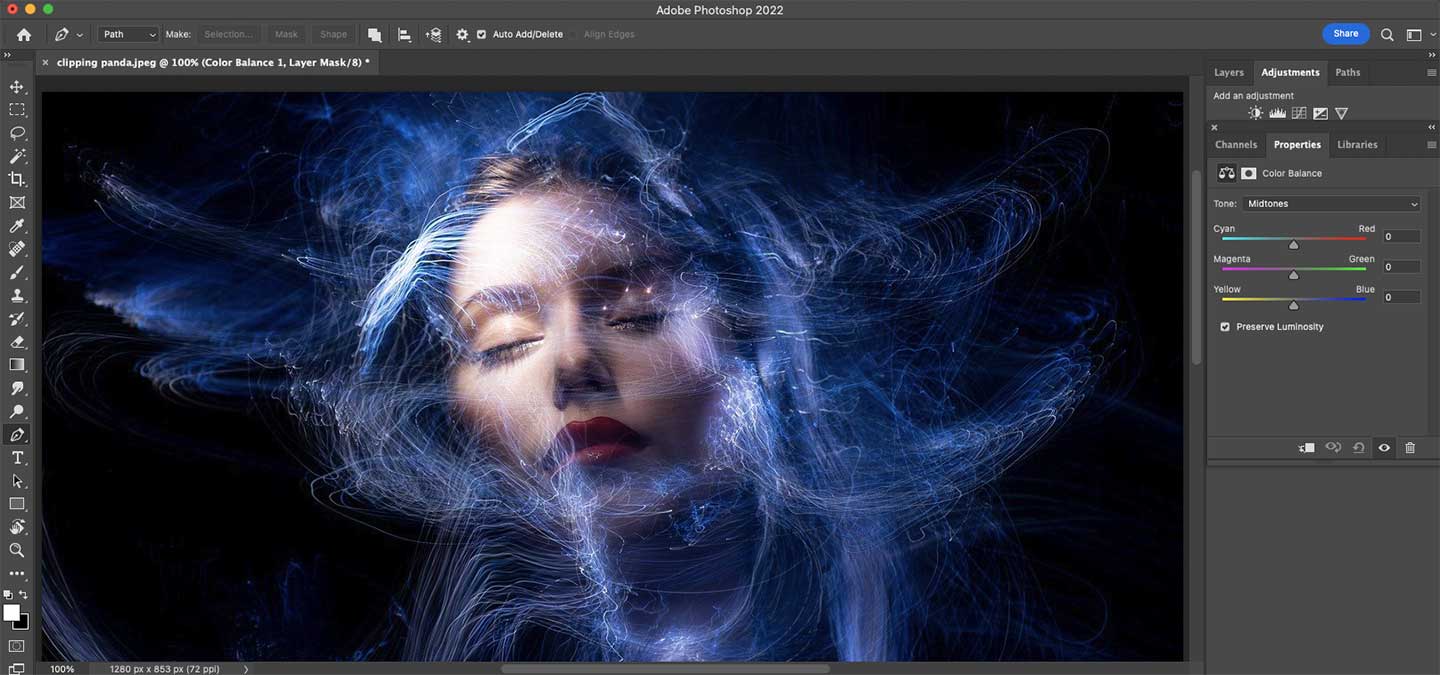Toggle the Auto Add/Delete checkbox
Screen dimensions: 1440x675
(x=481, y=34)
